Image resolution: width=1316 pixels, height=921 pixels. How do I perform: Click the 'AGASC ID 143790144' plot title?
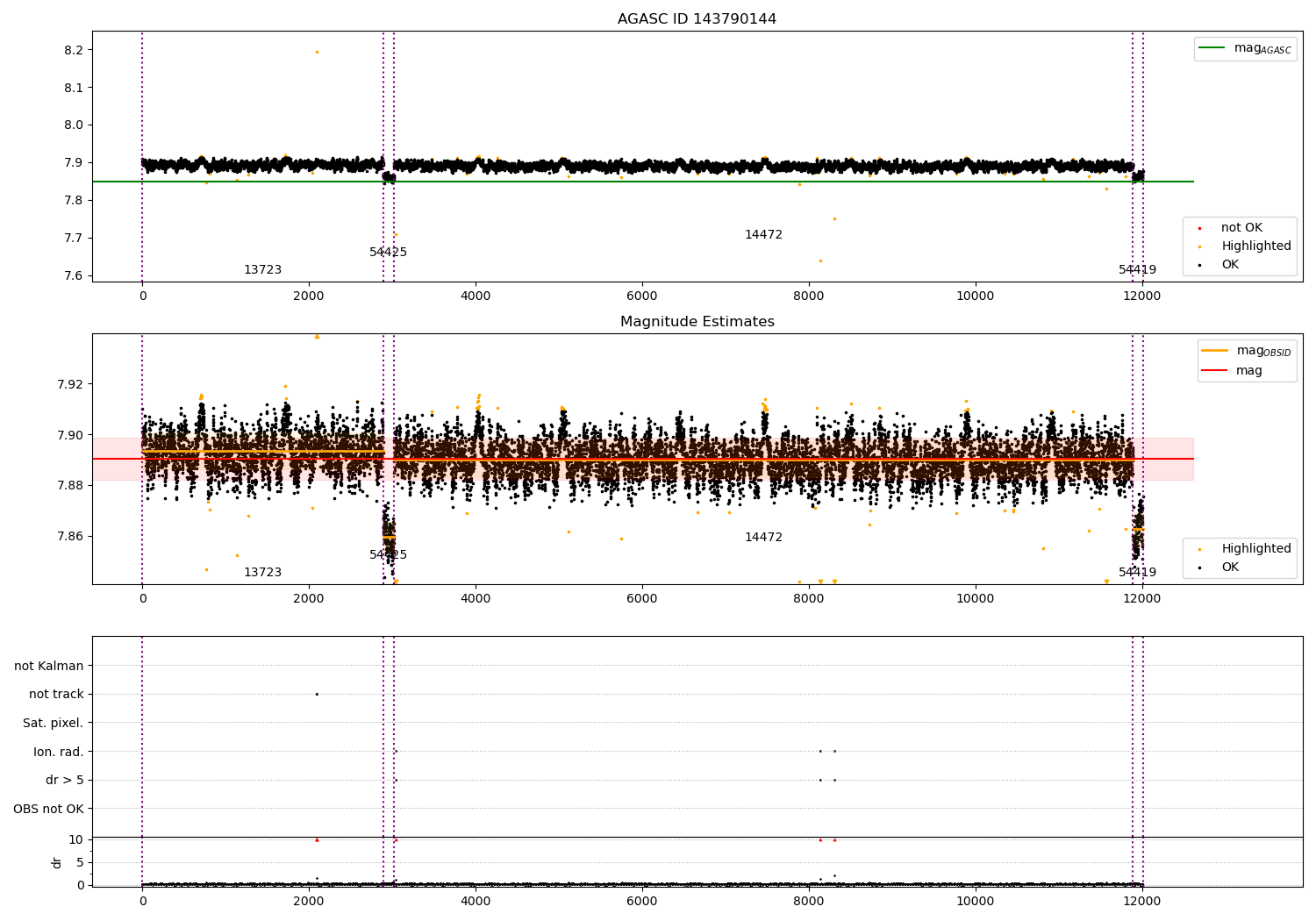coord(697,19)
